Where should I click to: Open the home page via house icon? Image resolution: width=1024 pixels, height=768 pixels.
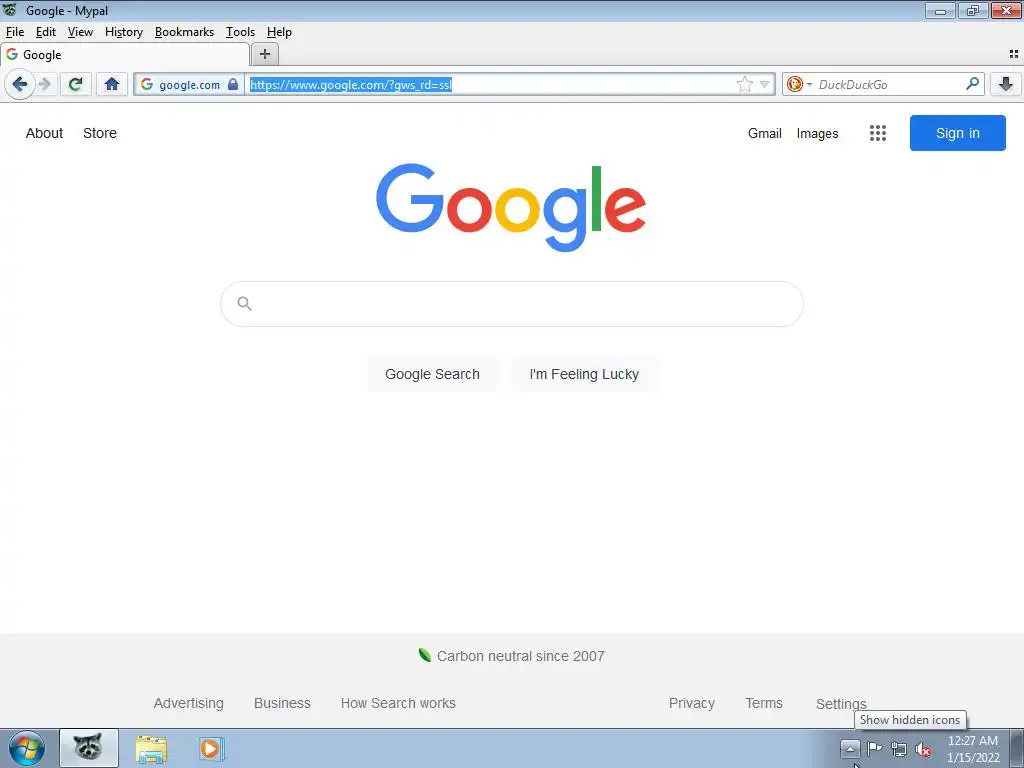(112, 84)
